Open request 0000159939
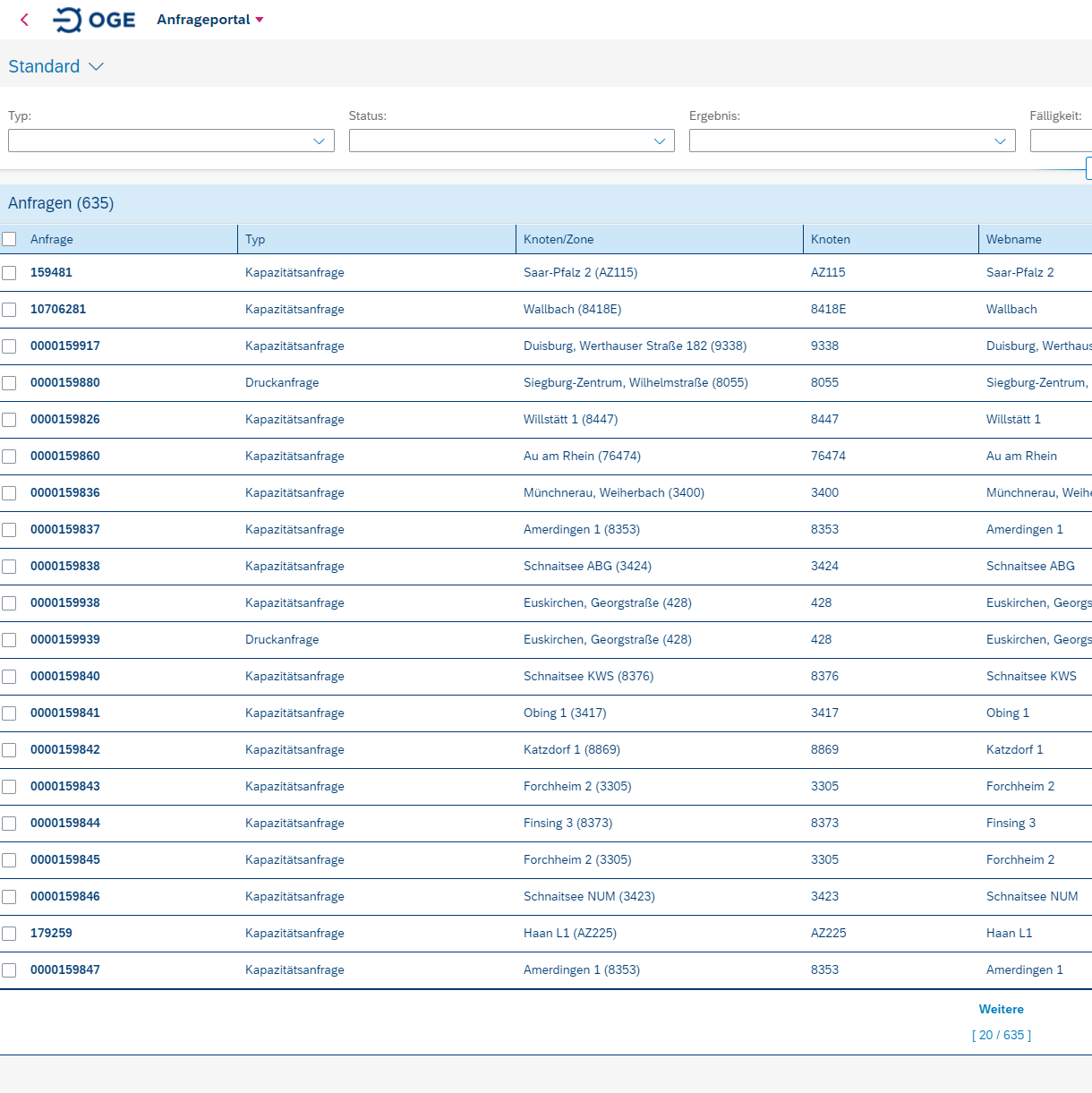 (x=65, y=639)
